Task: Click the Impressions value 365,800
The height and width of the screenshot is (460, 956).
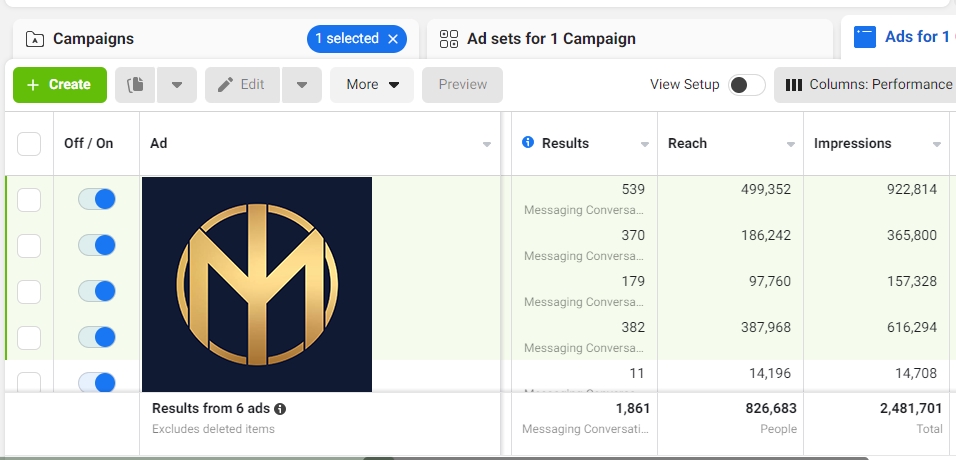Action: [x=911, y=235]
